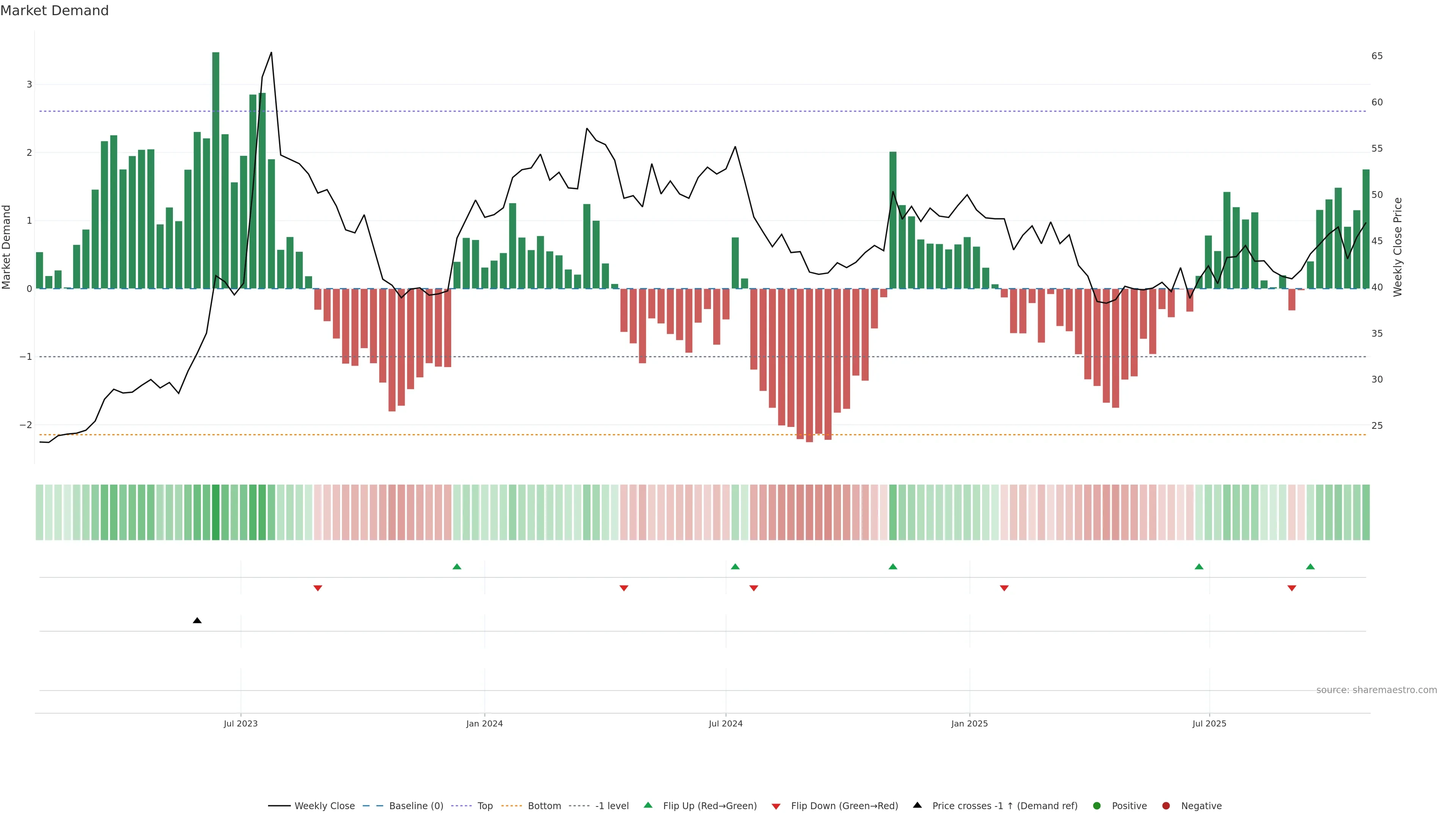Click last red flip-down marker after Jul 2025

coord(1291,588)
